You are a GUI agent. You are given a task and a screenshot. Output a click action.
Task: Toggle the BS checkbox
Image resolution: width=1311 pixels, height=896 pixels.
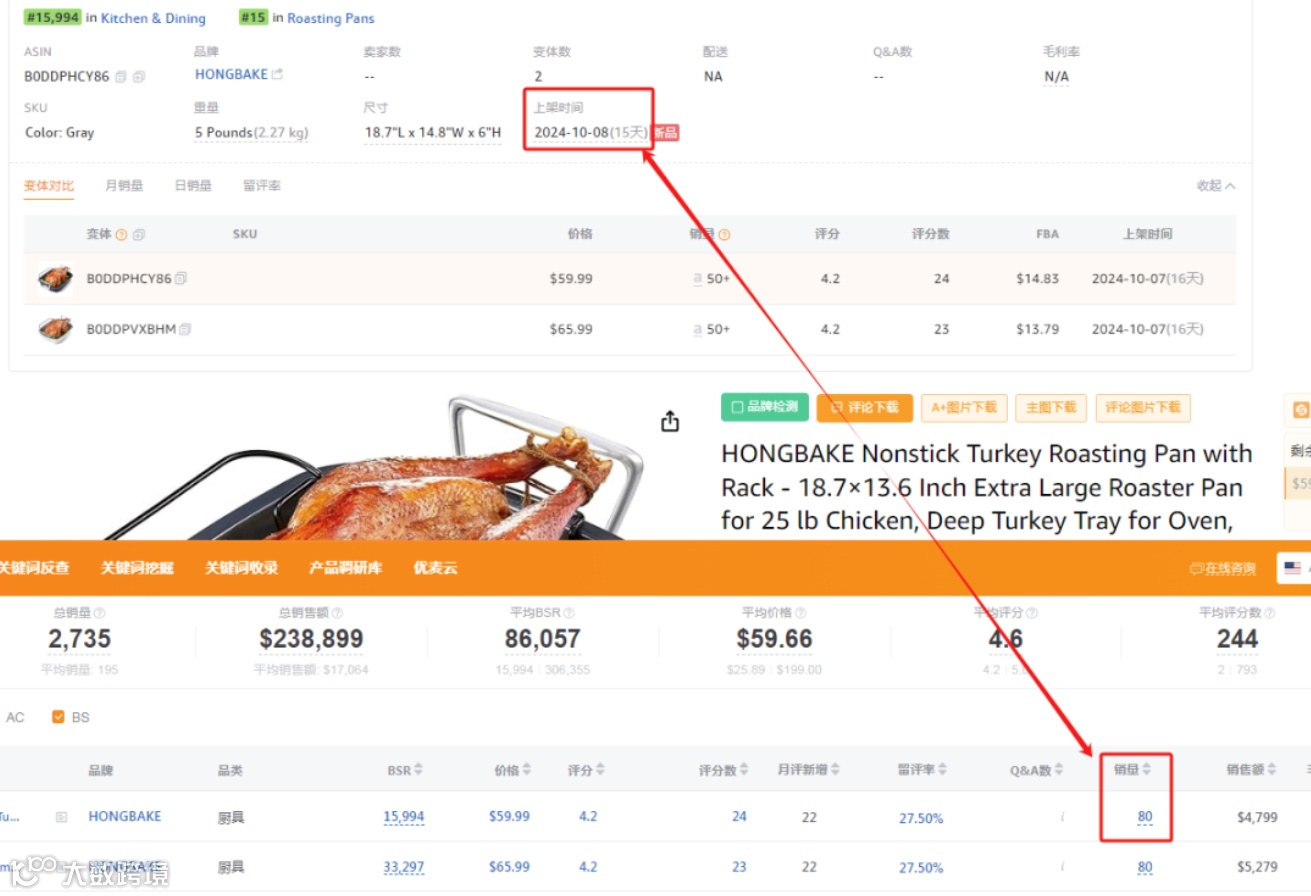pyautogui.click(x=58, y=717)
